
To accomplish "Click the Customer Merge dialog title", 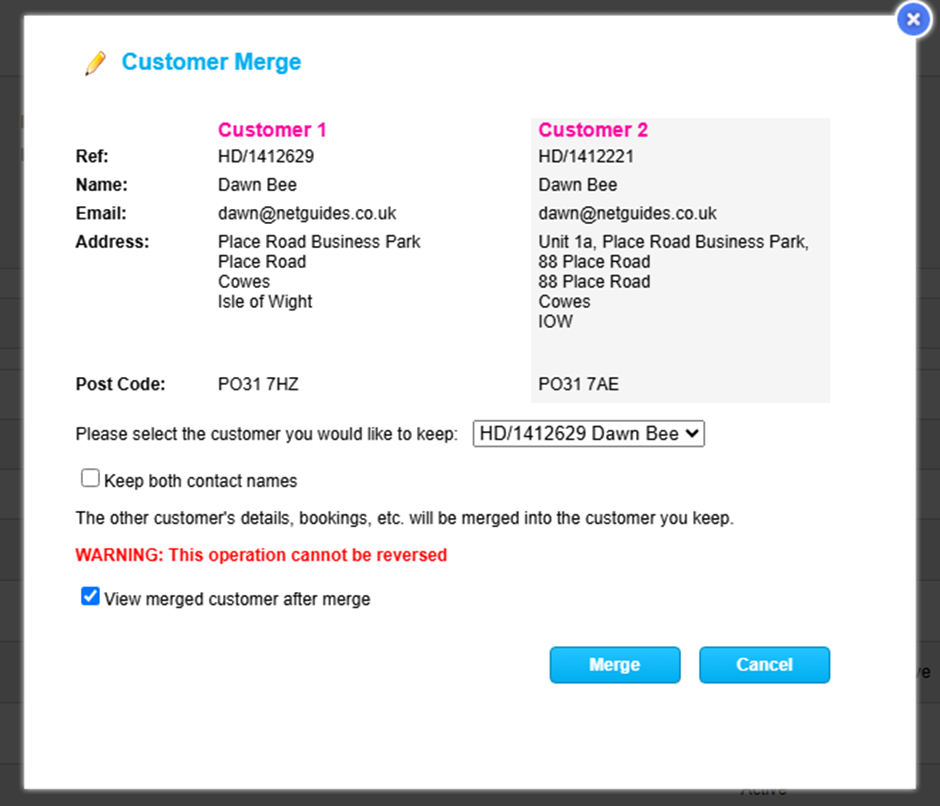I will pos(211,62).
